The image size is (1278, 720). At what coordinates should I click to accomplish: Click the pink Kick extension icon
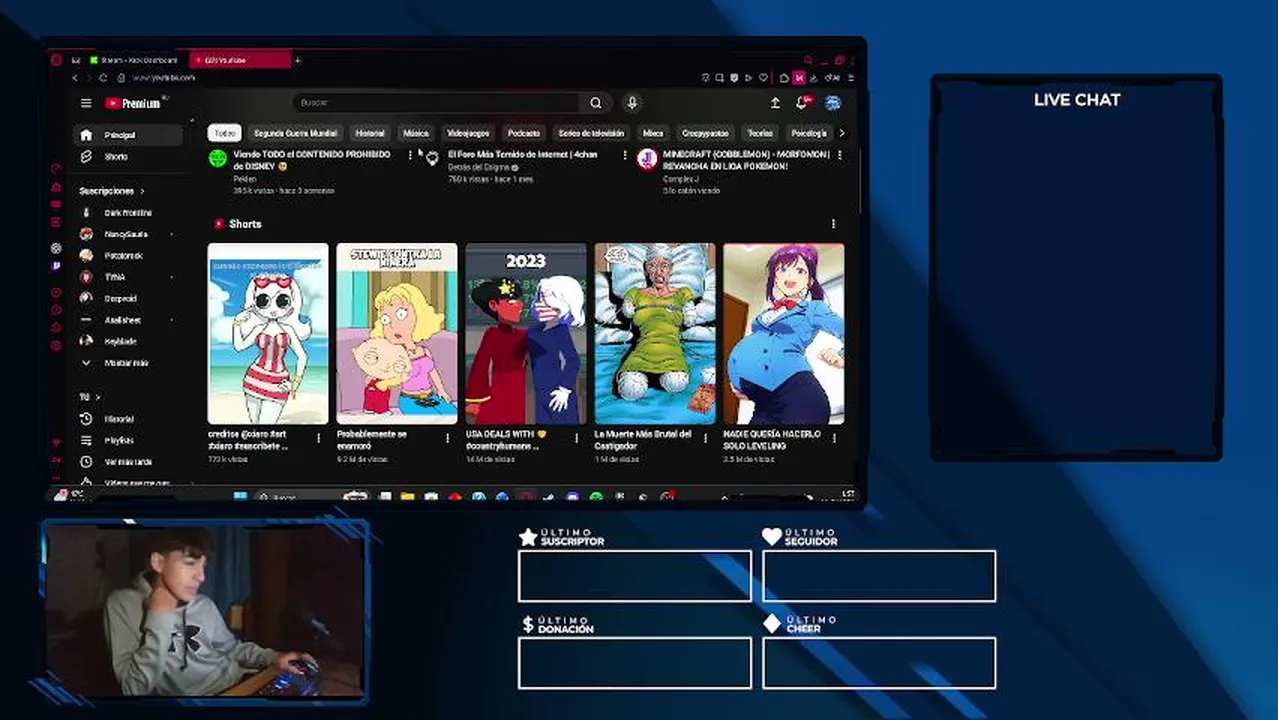(x=798, y=78)
